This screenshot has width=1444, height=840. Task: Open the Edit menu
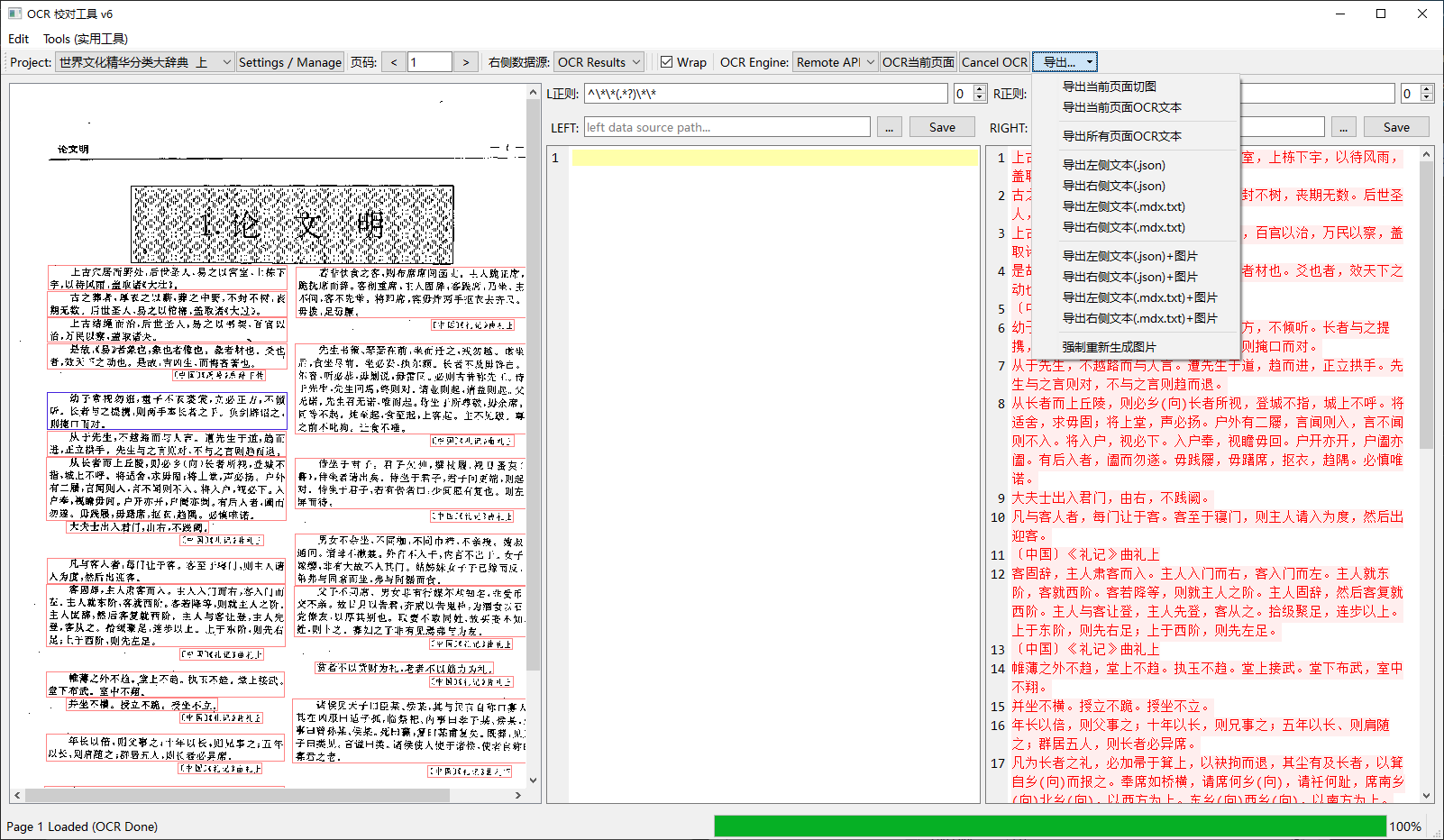18,39
